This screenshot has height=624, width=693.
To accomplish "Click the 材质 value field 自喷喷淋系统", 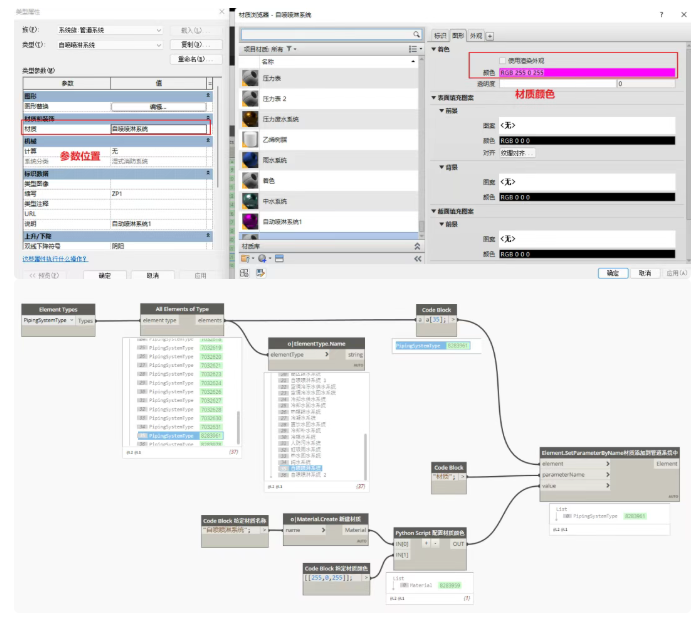I will pyautogui.click(x=158, y=129).
